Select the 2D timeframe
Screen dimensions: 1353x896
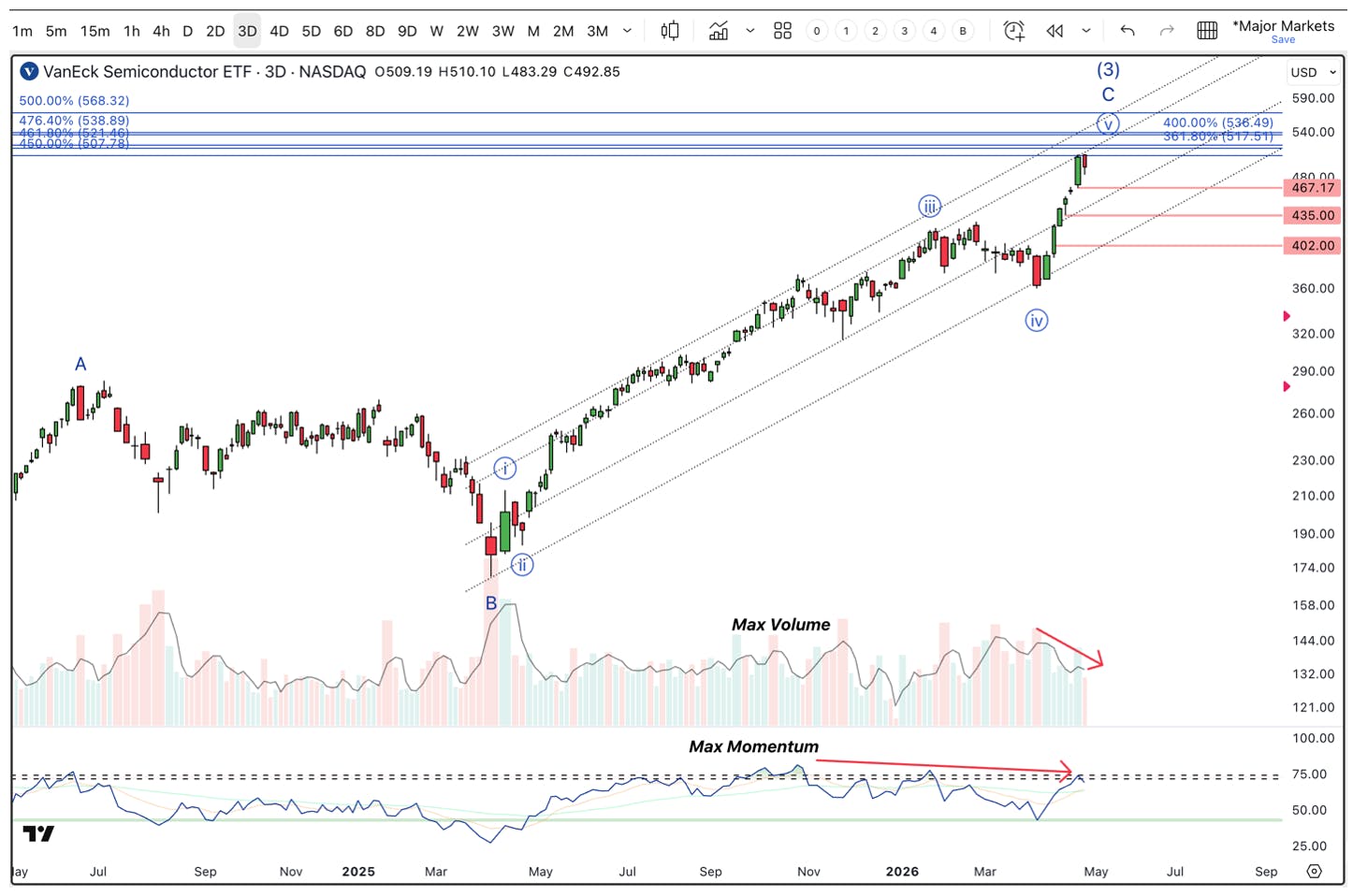[215, 31]
